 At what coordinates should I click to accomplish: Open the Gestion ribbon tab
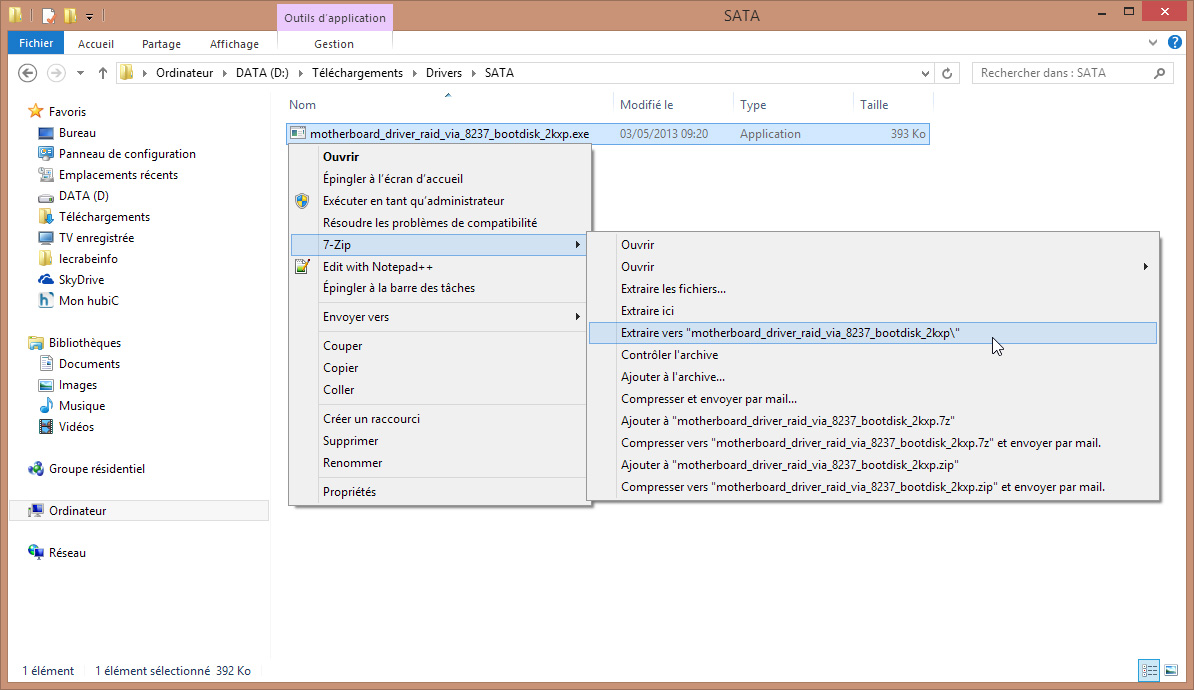pyautogui.click(x=334, y=43)
